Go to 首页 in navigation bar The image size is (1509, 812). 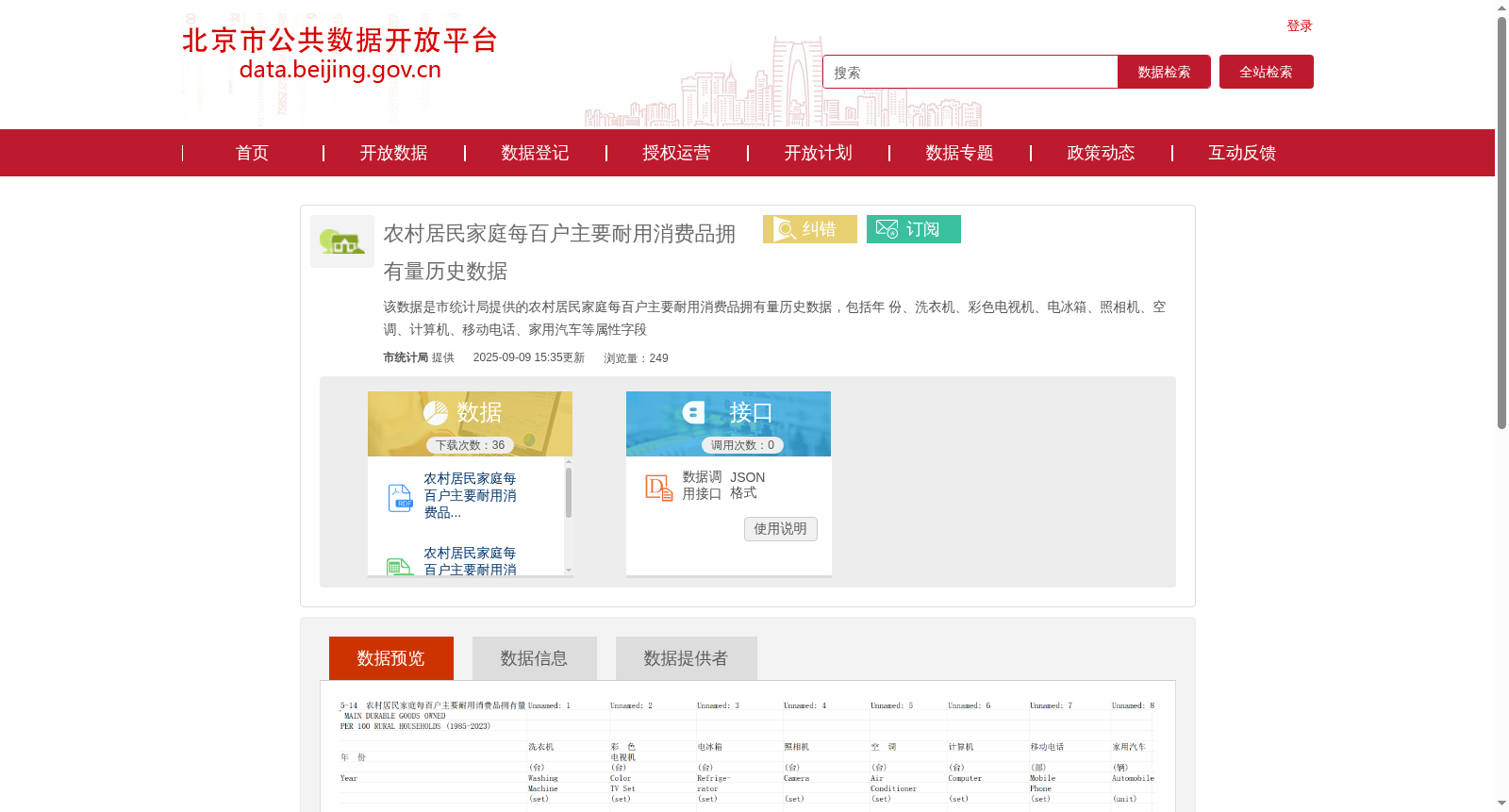coord(252,153)
